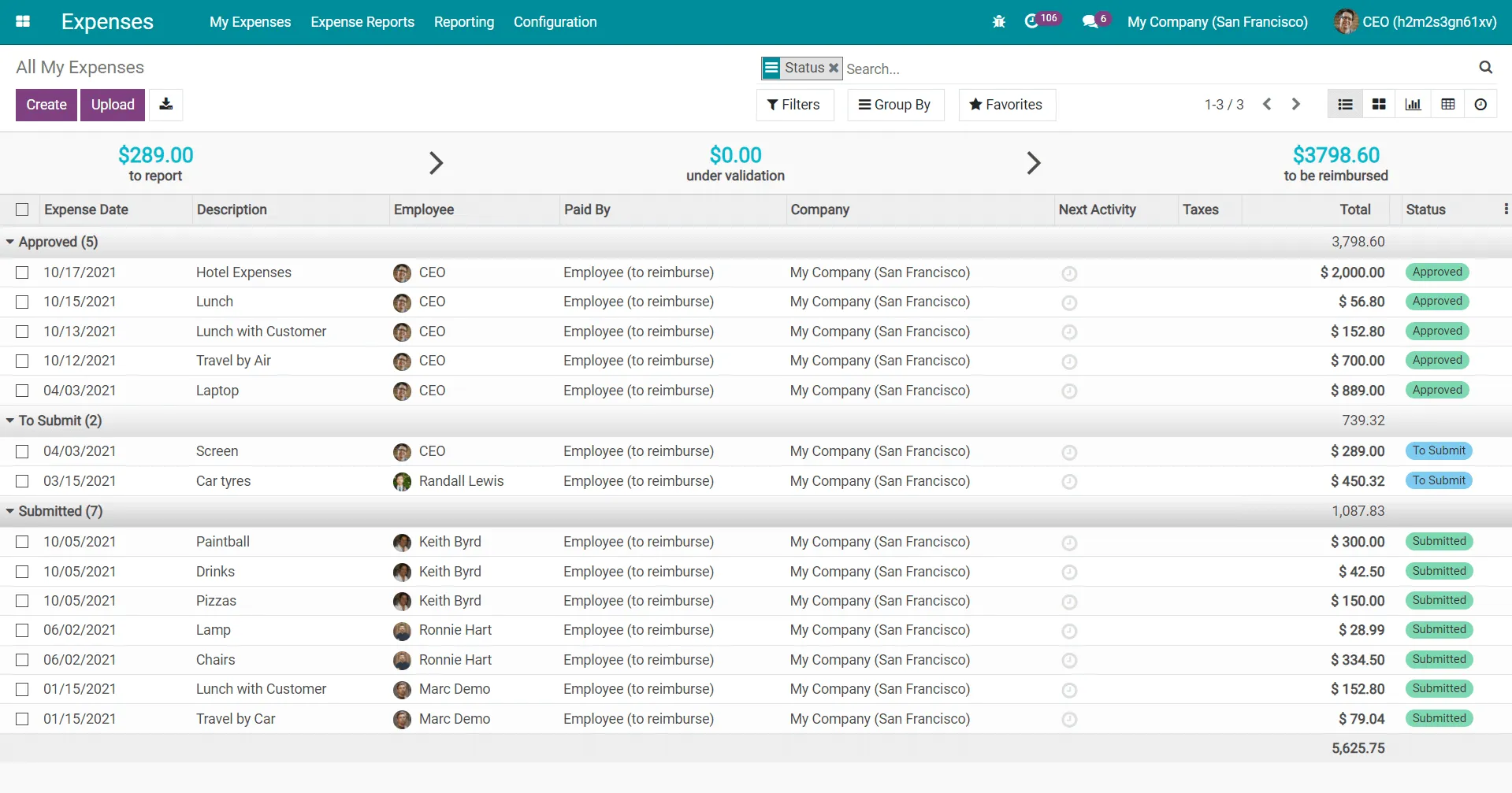Click $3798.60 to be reimbursed
1512x793 pixels.
[1336, 163]
